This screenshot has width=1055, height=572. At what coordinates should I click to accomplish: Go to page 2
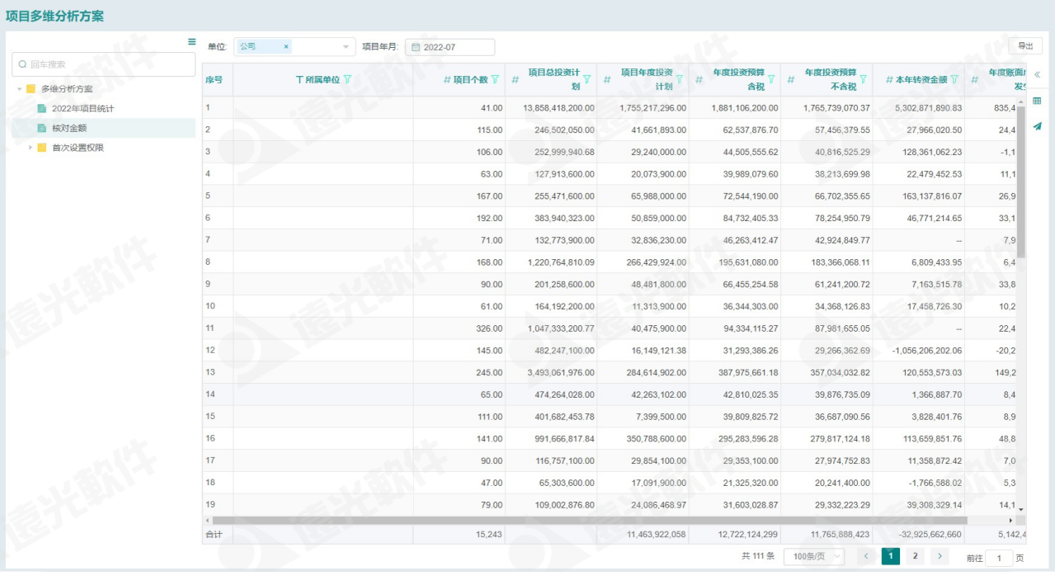915,556
